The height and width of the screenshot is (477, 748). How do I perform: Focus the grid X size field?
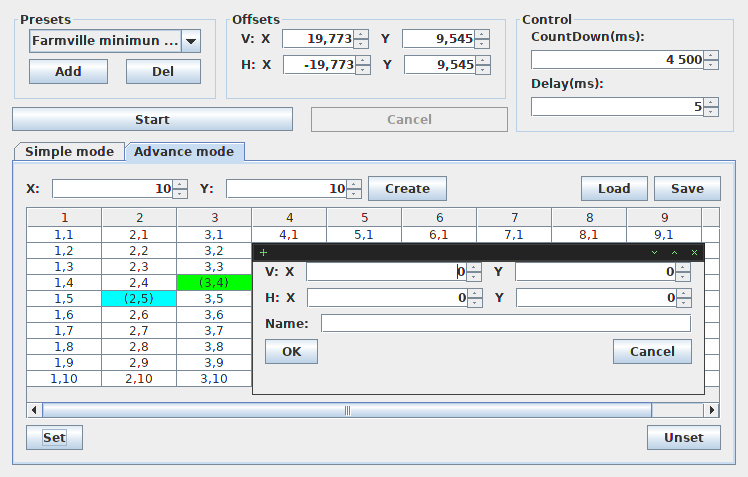[112, 189]
